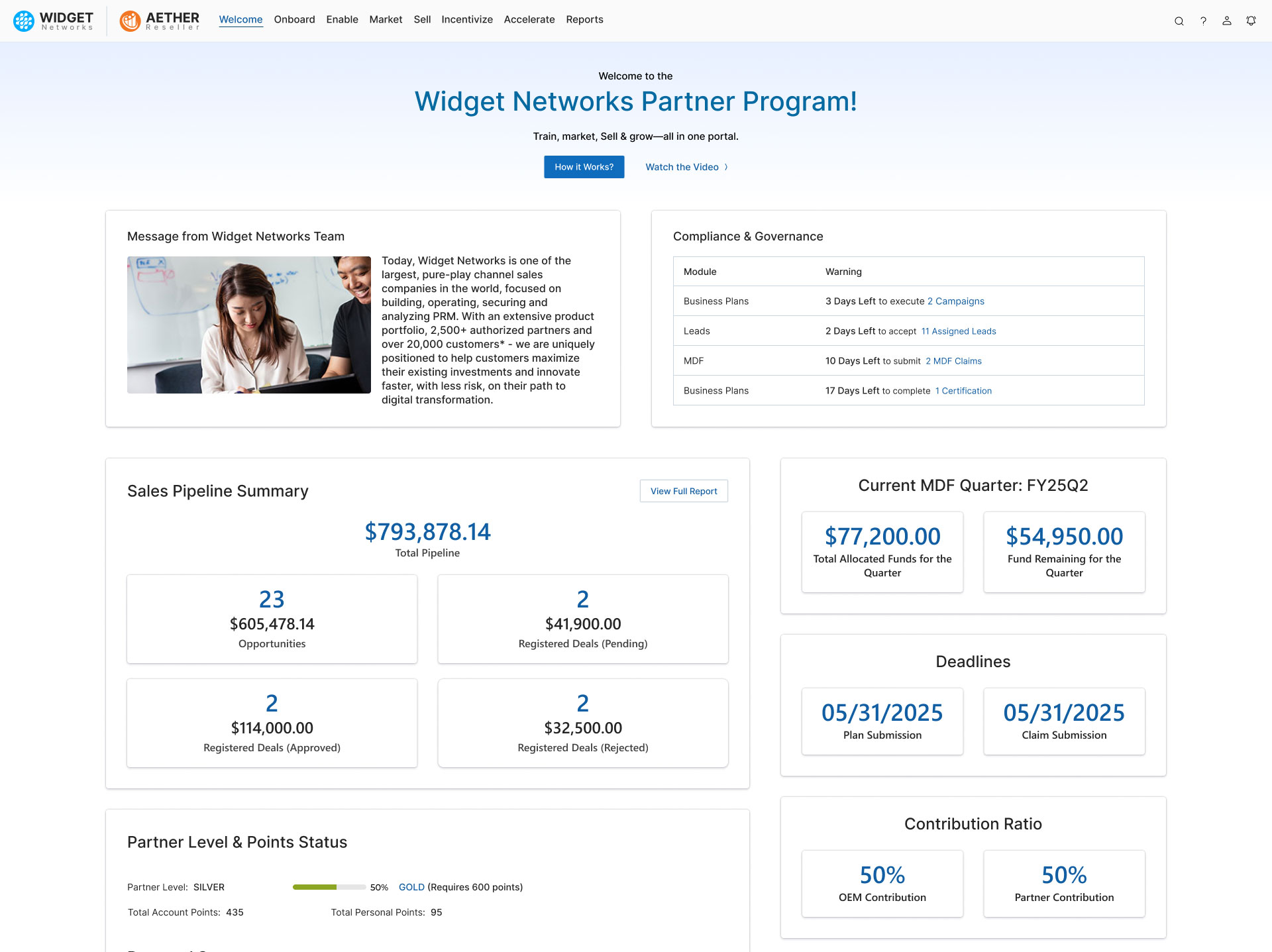Click the How it Works button

pos(584,167)
